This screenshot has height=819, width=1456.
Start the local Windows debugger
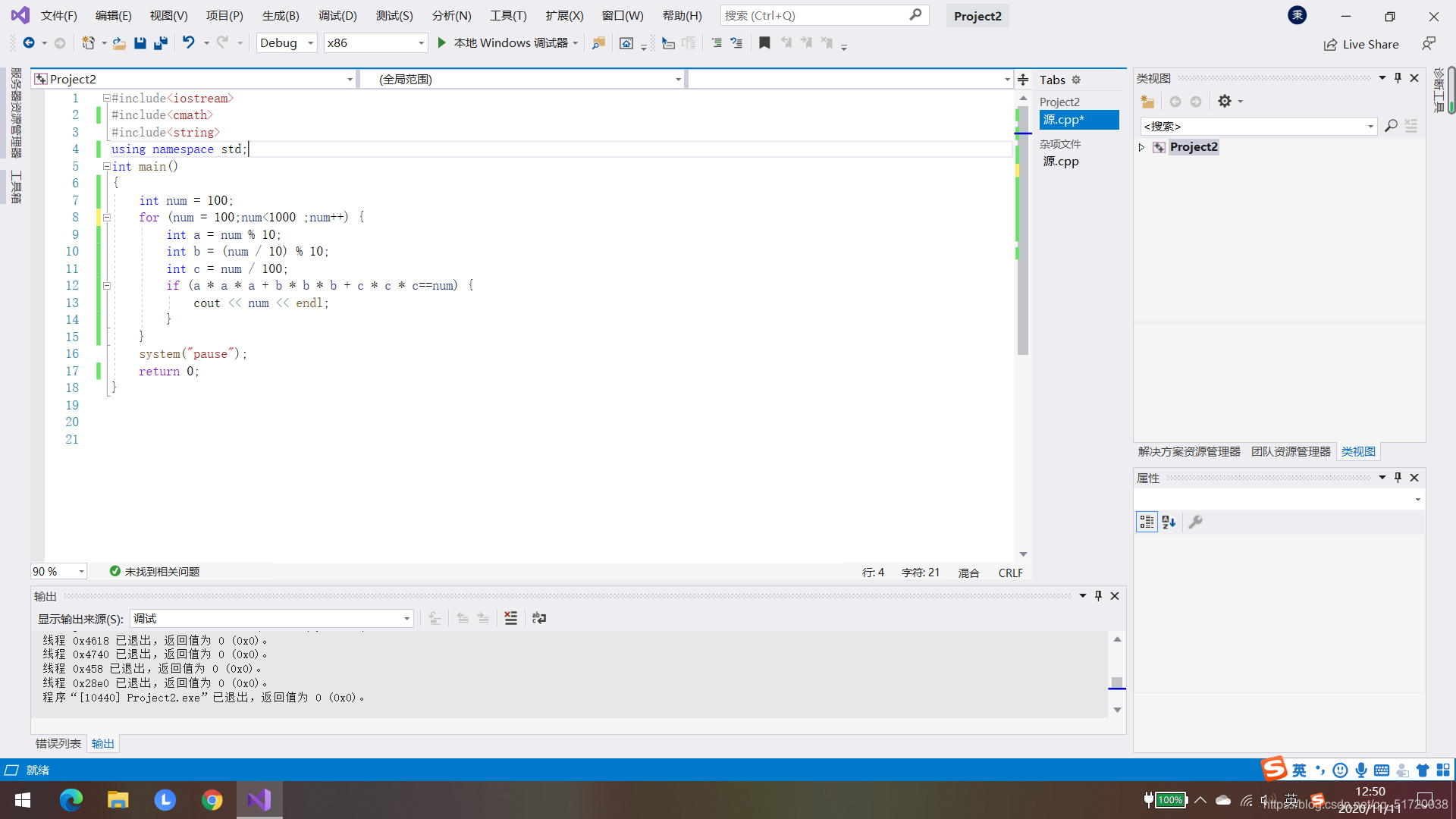pos(442,43)
